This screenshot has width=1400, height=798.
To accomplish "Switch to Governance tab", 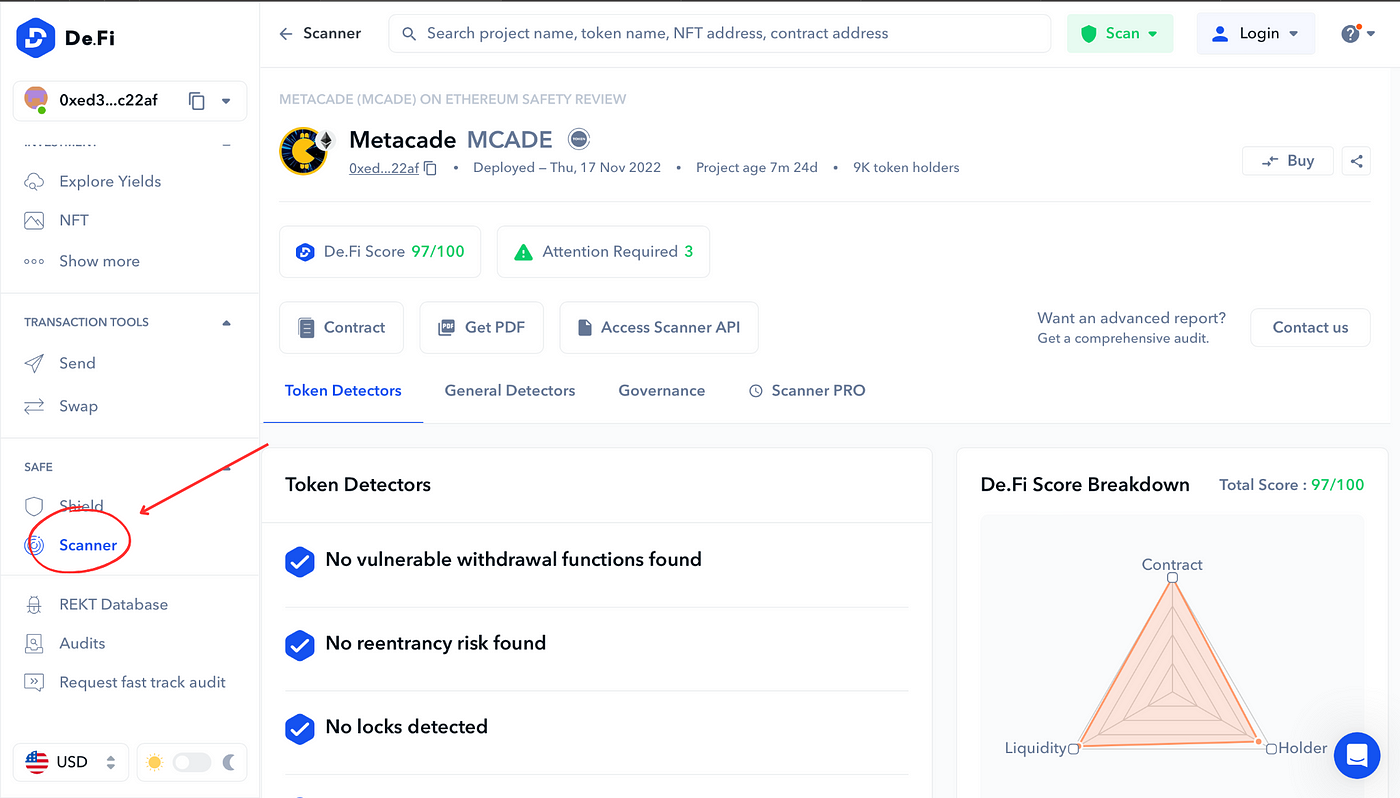I will coord(662,391).
